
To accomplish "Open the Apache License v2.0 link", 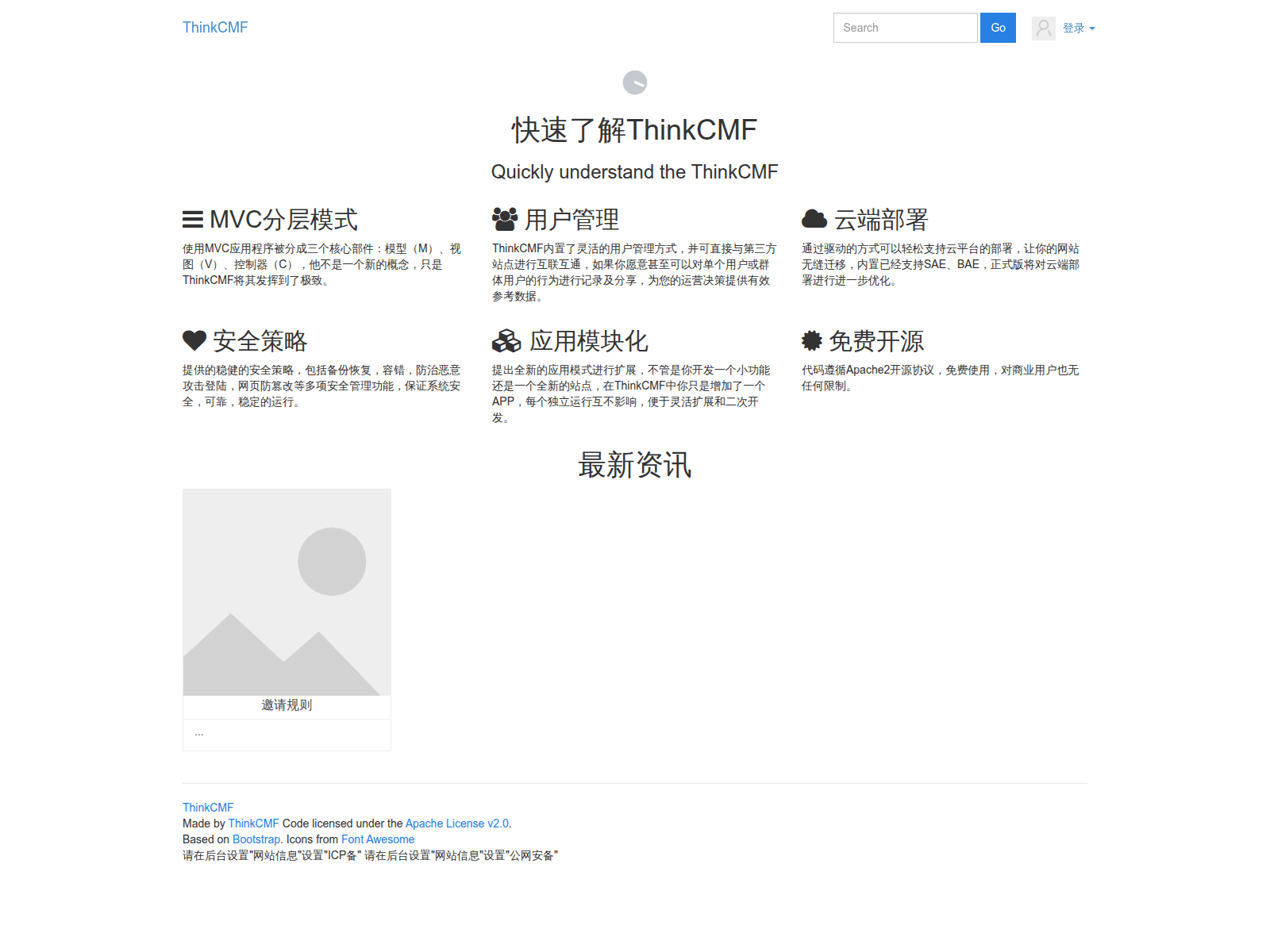I will tap(457, 823).
